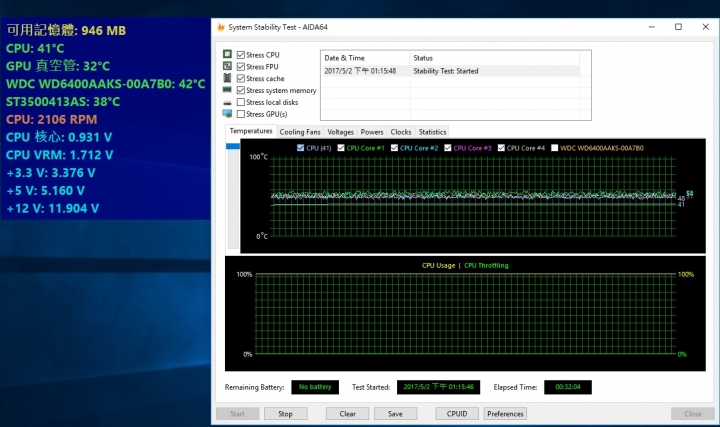The image size is (720, 427).
Task: Click the CPU 41°C sensor reading
Action: click(x=35, y=48)
